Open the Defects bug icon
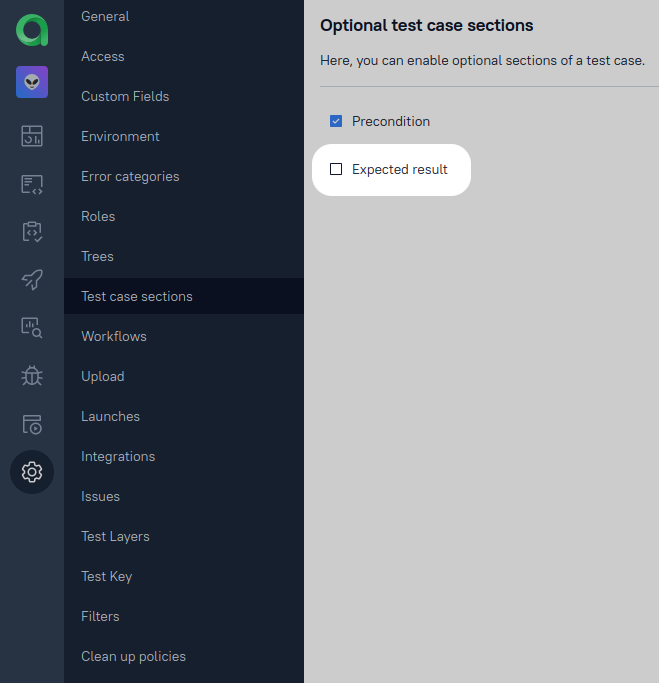Viewport: 659px width, 683px height. click(x=32, y=376)
